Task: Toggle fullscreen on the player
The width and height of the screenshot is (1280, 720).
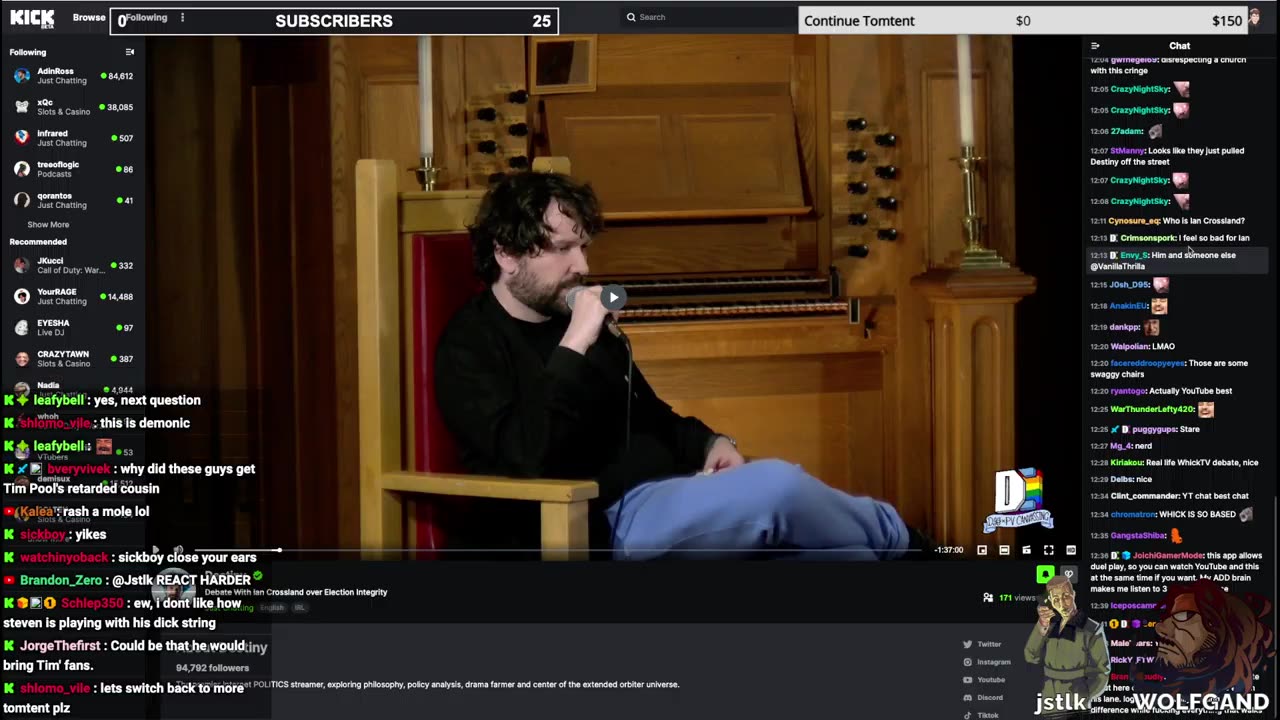Action: point(1048,550)
